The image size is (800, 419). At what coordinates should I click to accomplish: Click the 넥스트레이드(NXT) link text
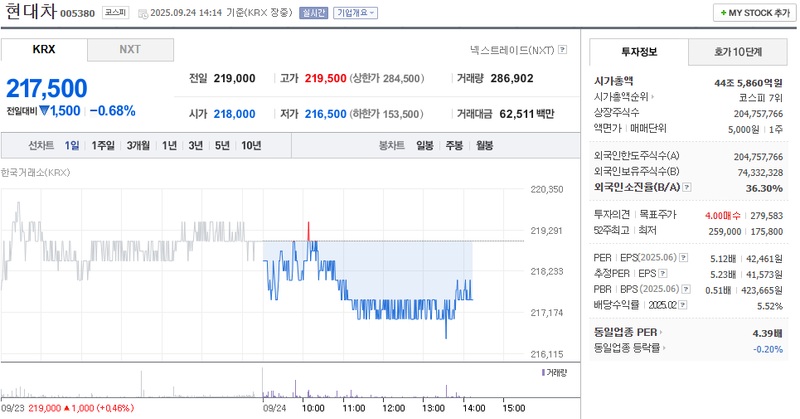tap(512, 50)
